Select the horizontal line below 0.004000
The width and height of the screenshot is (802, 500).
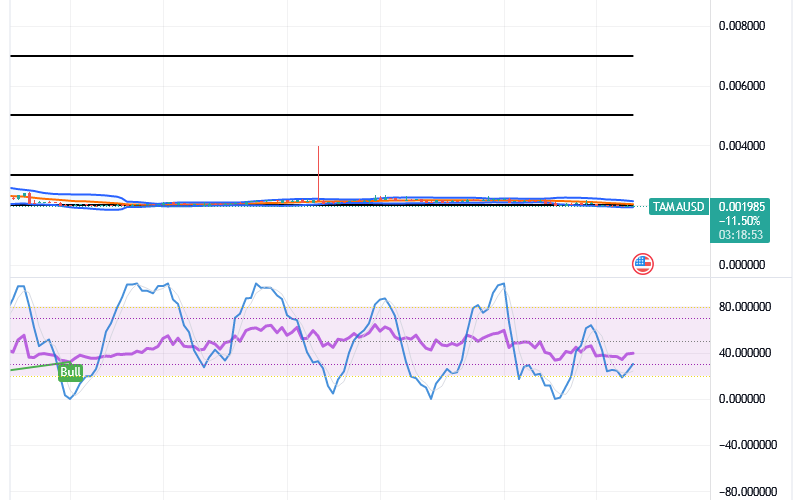(x=322, y=175)
